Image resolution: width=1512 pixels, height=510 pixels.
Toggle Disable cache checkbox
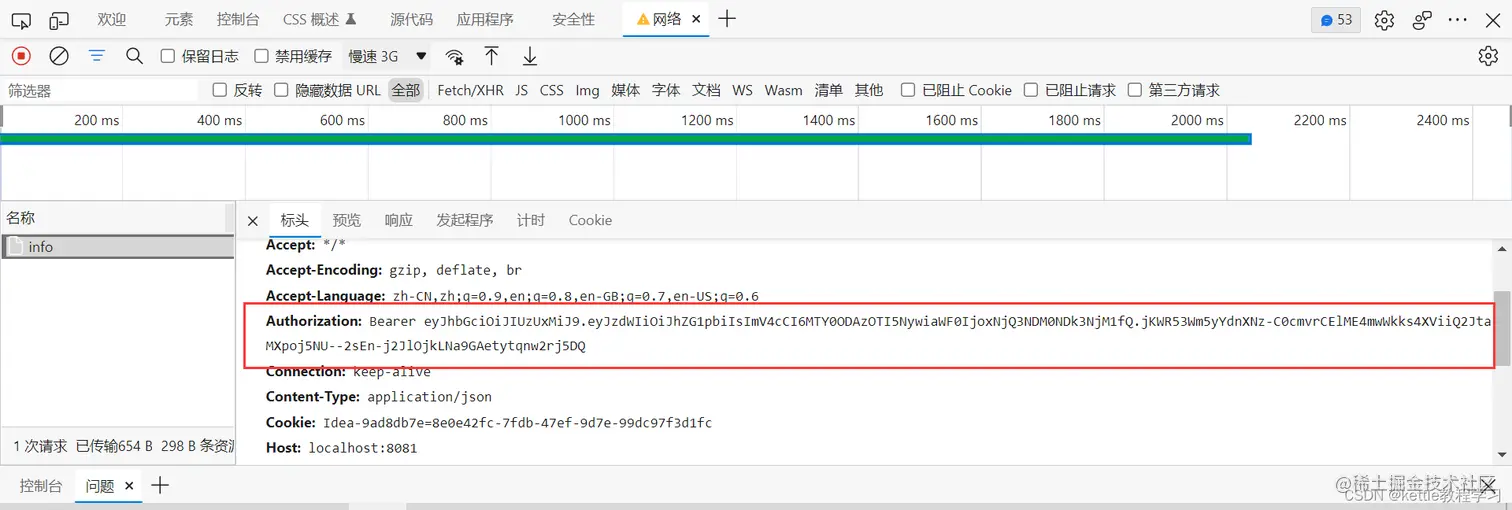(262, 56)
